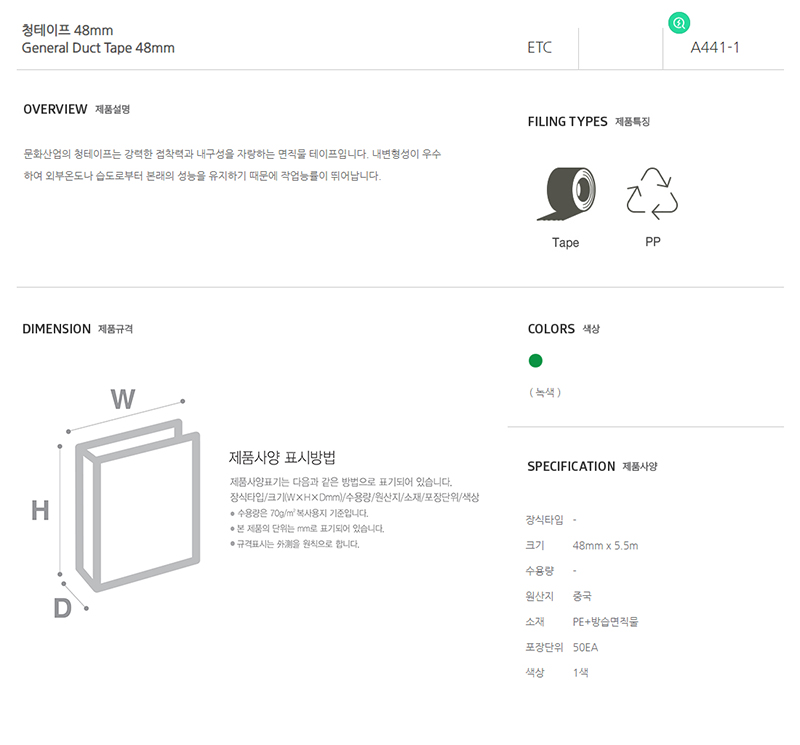
Task: Click the 제품사양 표시방법 heading
Action: tap(282, 457)
